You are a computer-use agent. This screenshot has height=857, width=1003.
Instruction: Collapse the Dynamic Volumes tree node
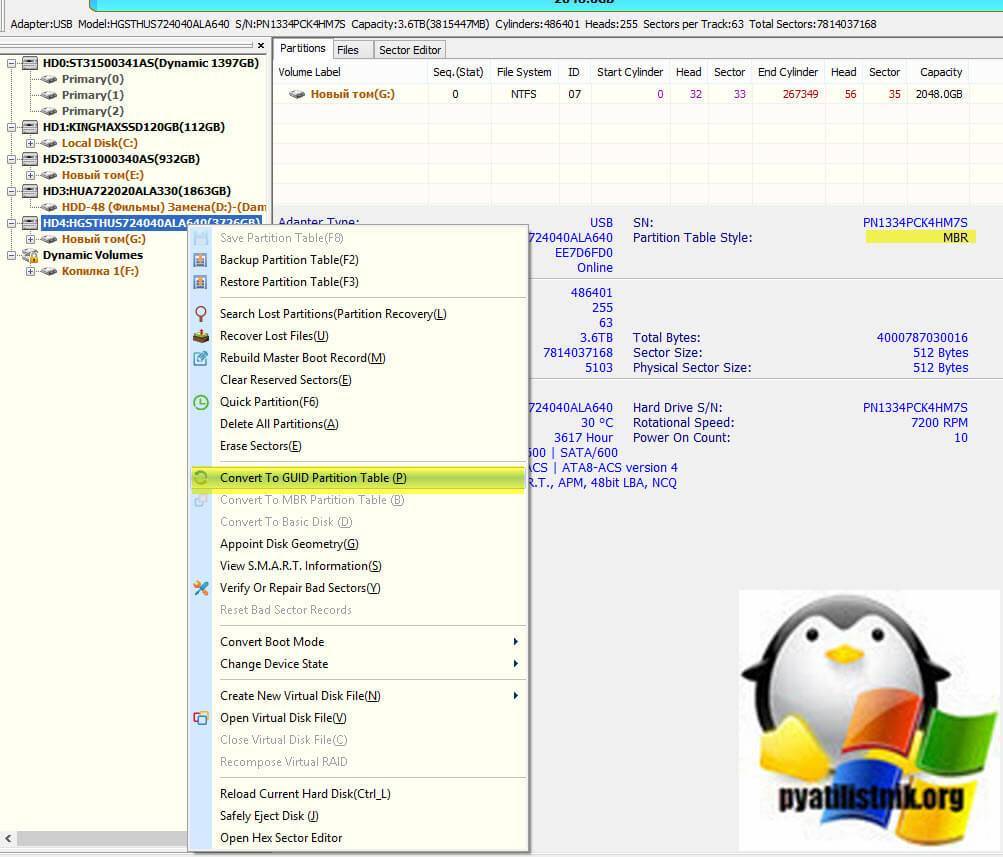(x=12, y=255)
